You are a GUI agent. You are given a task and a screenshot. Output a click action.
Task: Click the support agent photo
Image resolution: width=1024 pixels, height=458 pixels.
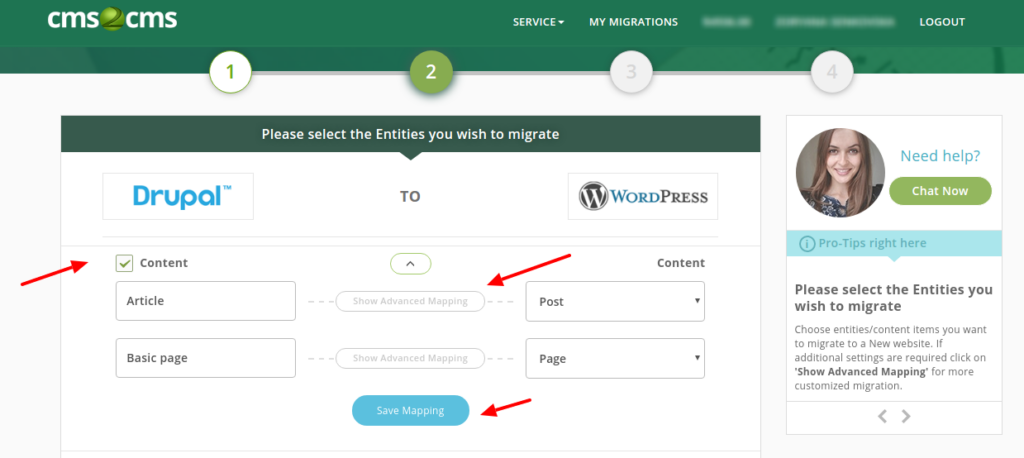tap(840, 172)
